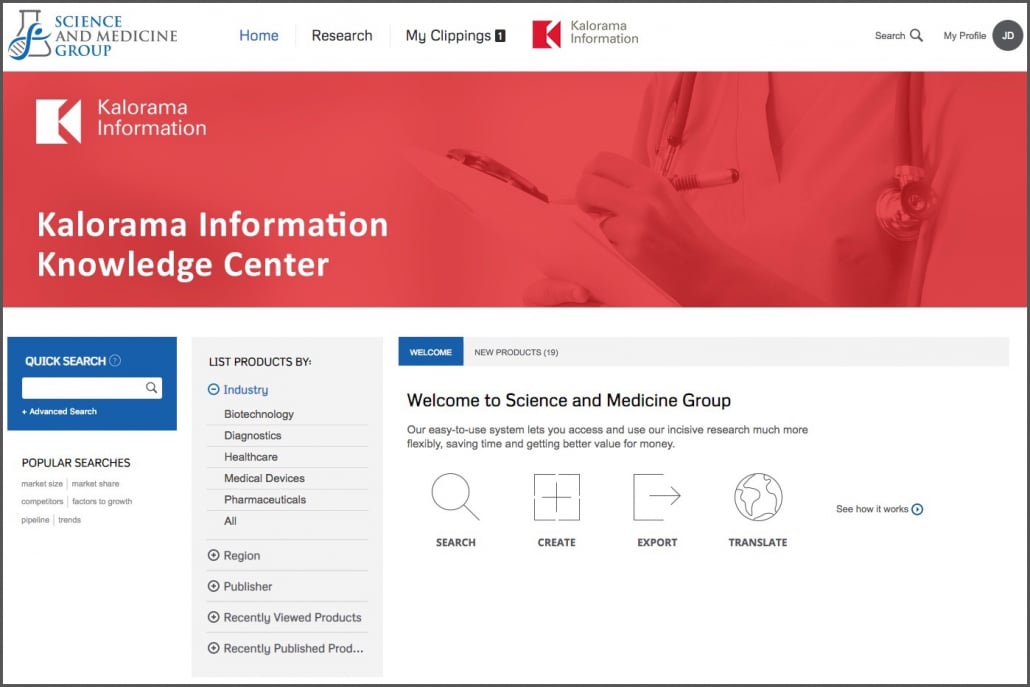
Task: Open the My Profile link
Action: tap(964, 35)
